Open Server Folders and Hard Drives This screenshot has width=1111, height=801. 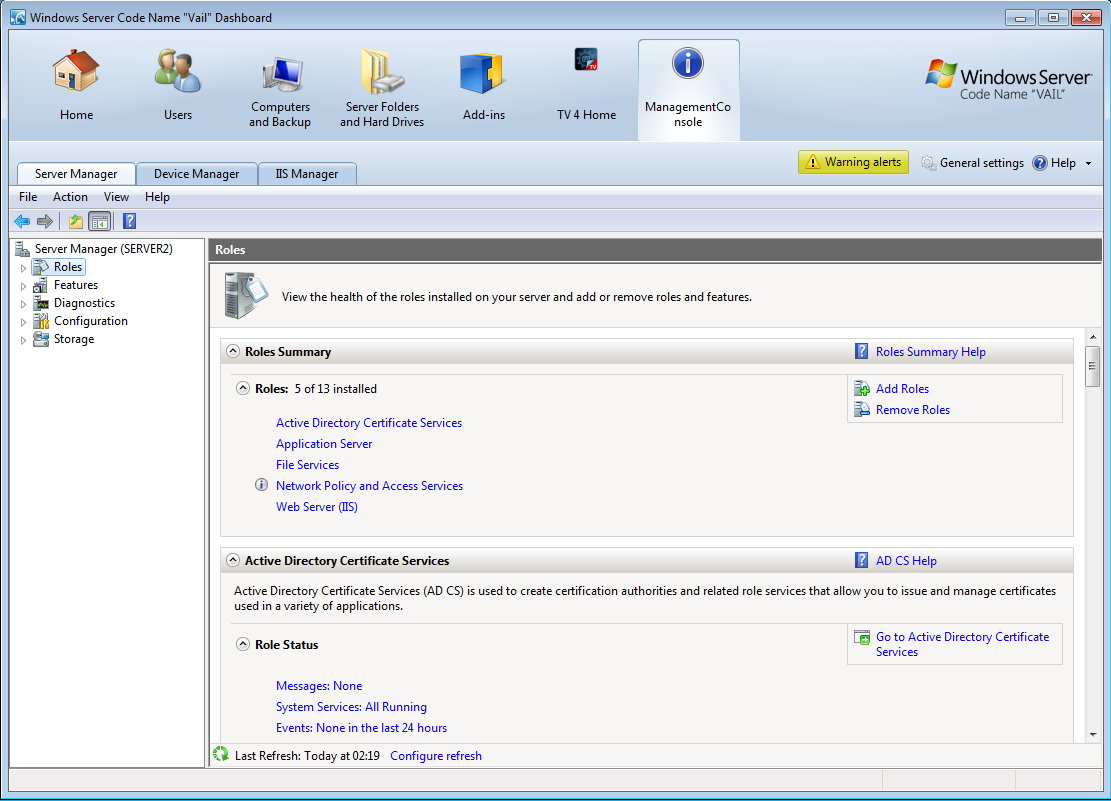[382, 88]
